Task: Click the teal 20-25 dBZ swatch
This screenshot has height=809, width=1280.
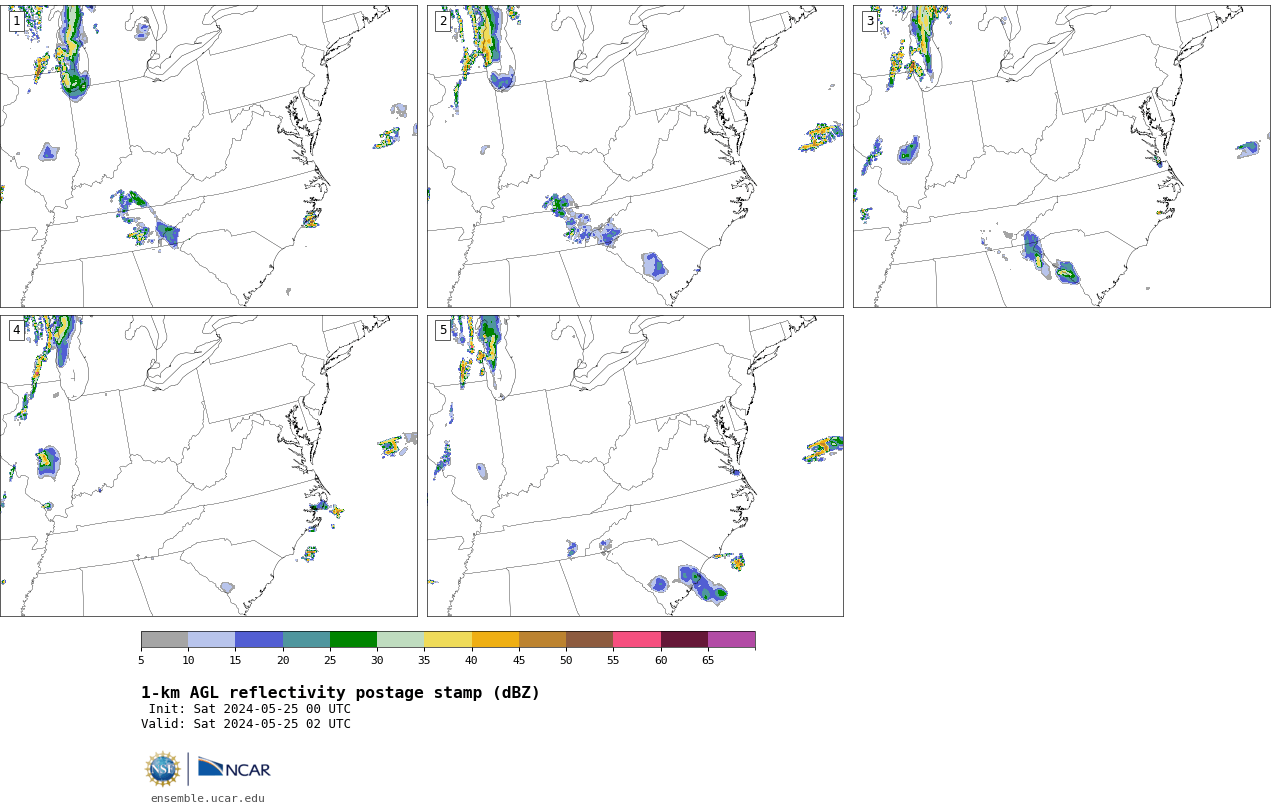Action: pos(306,640)
